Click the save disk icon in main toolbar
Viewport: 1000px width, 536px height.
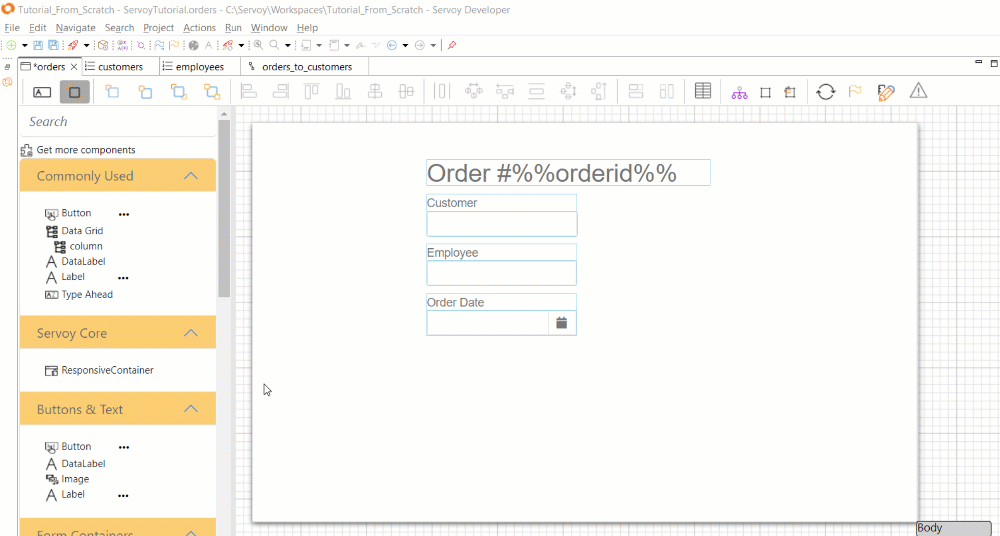point(38,45)
